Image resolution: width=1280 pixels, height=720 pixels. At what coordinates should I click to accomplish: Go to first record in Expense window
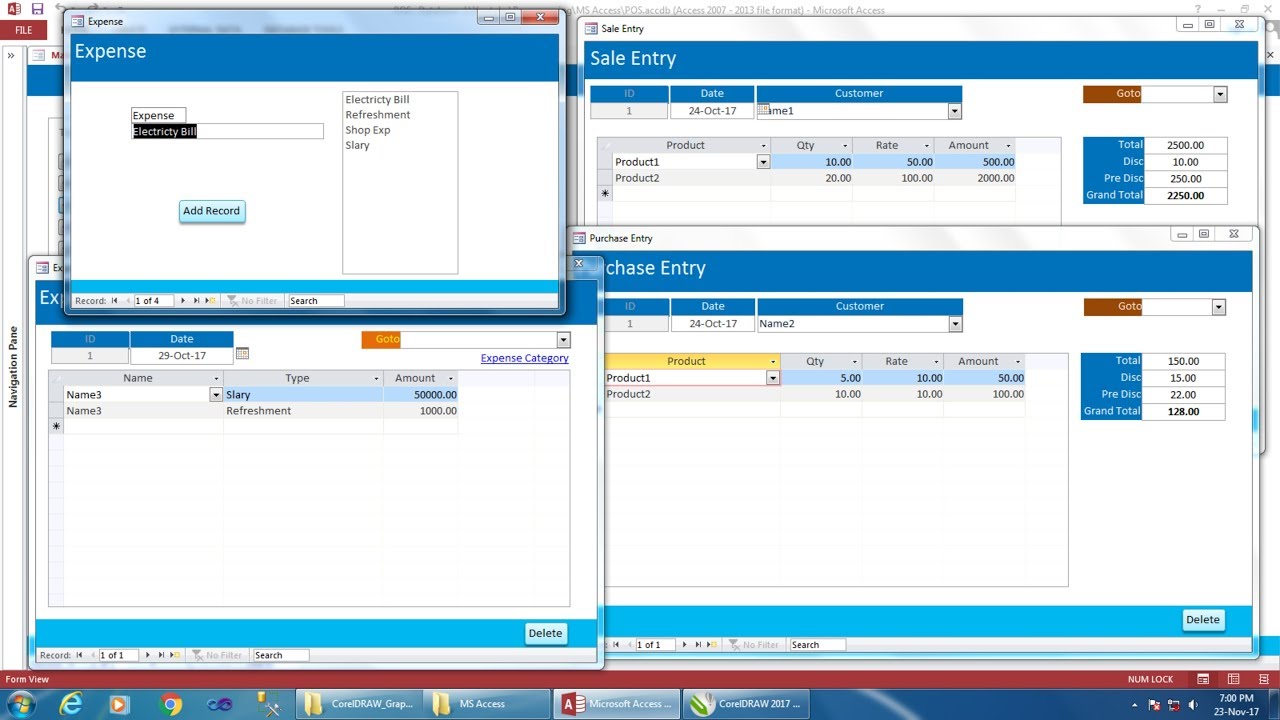tap(115, 301)
